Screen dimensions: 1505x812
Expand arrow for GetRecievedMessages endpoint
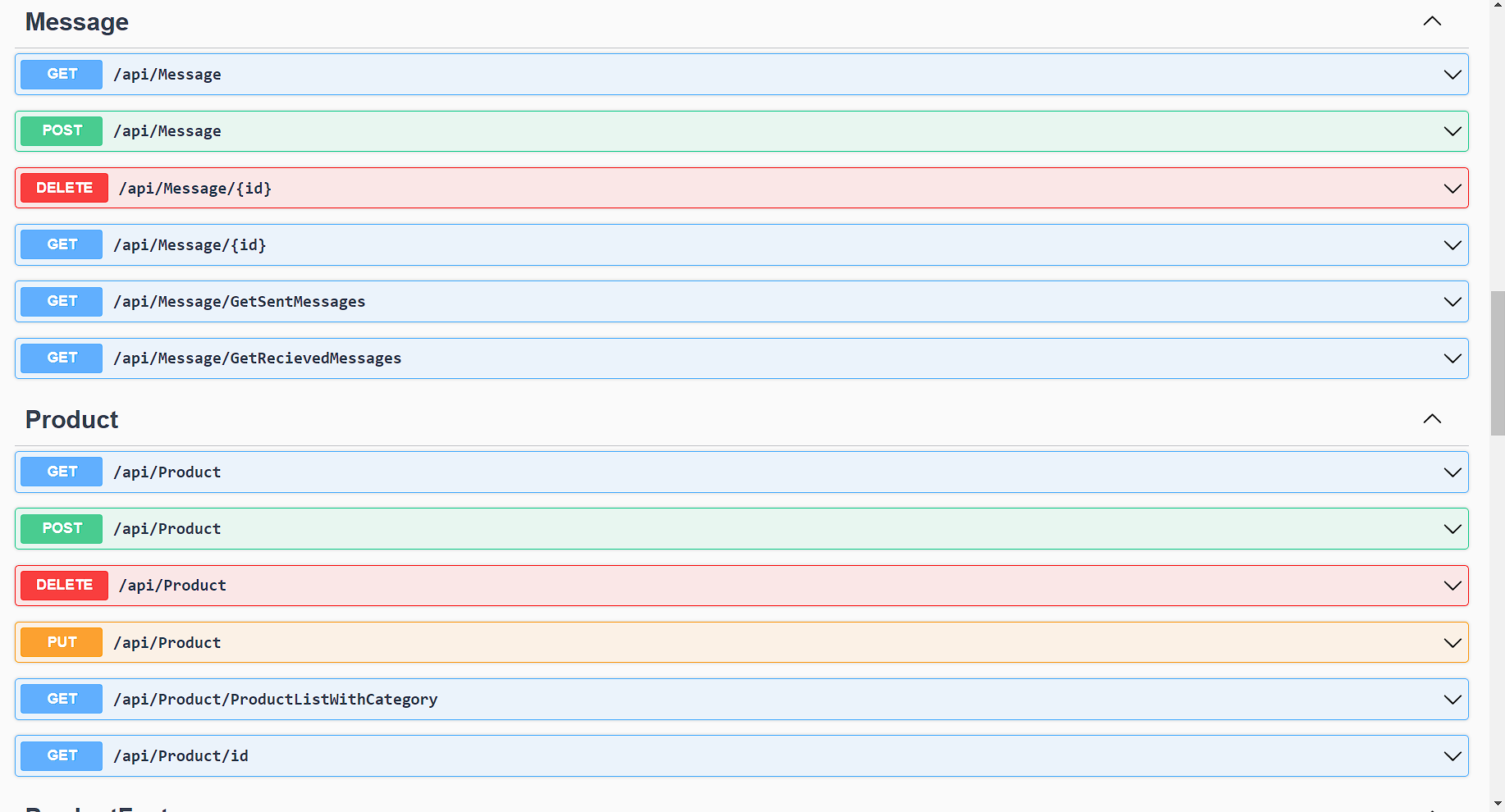pos(1452,358)
